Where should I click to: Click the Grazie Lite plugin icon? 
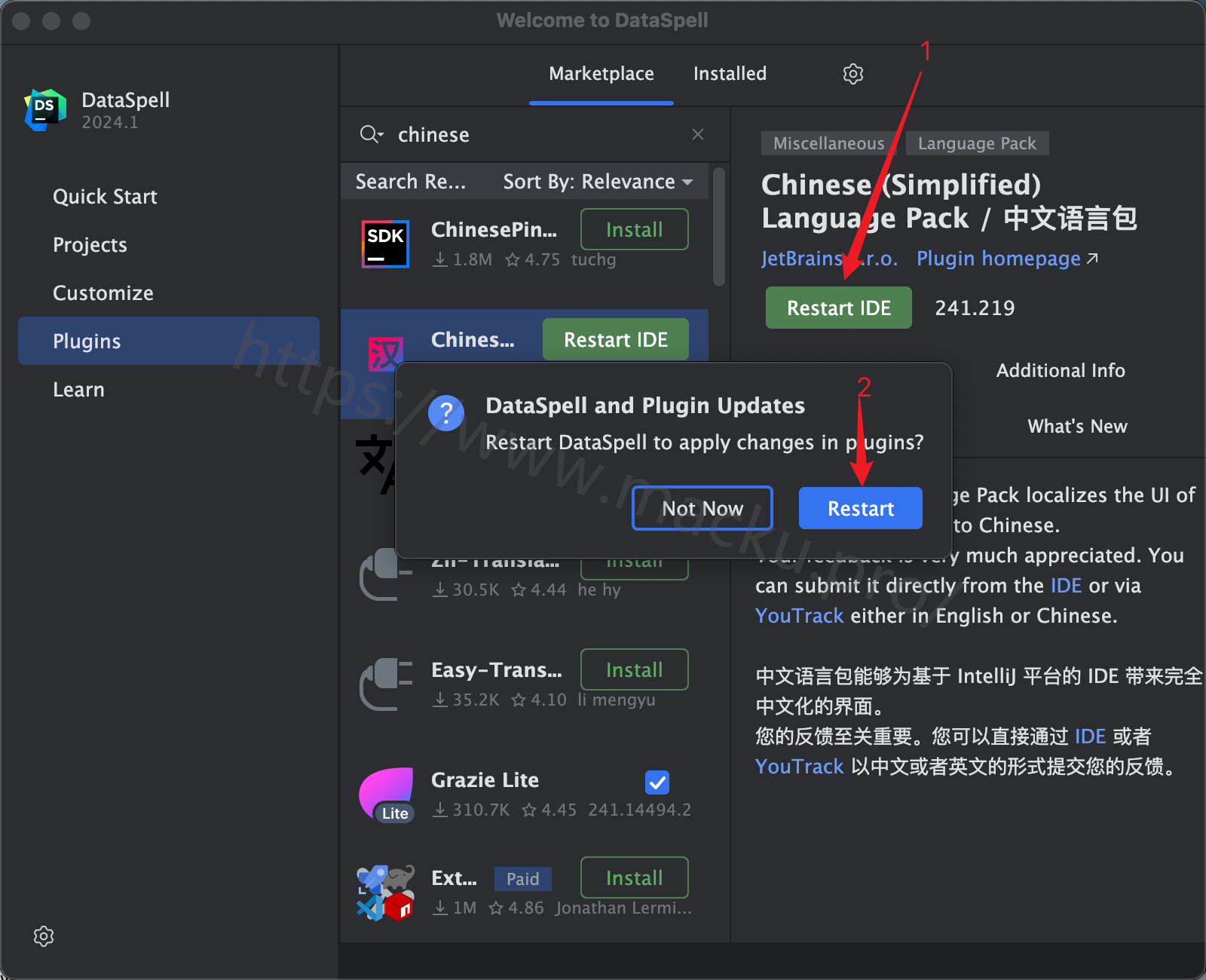386,795
